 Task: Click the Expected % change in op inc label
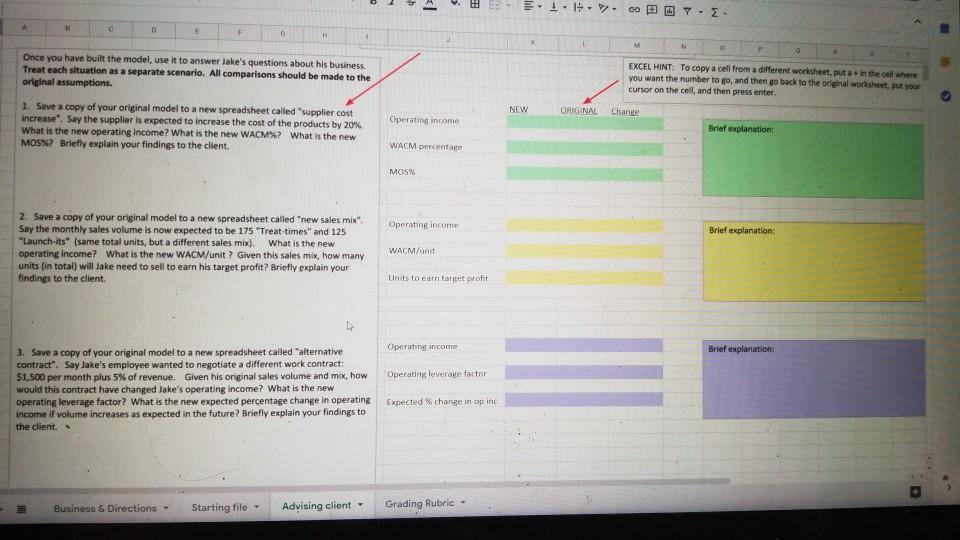[x=441, y=402]
